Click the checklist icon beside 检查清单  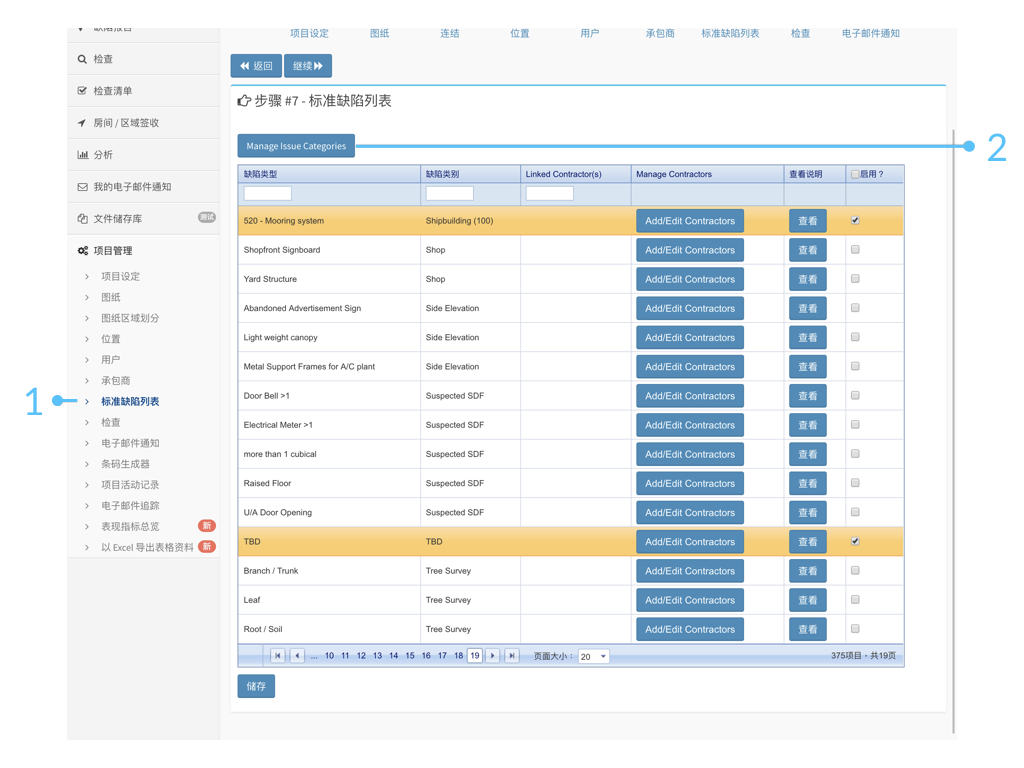click(x=82, y=91)
